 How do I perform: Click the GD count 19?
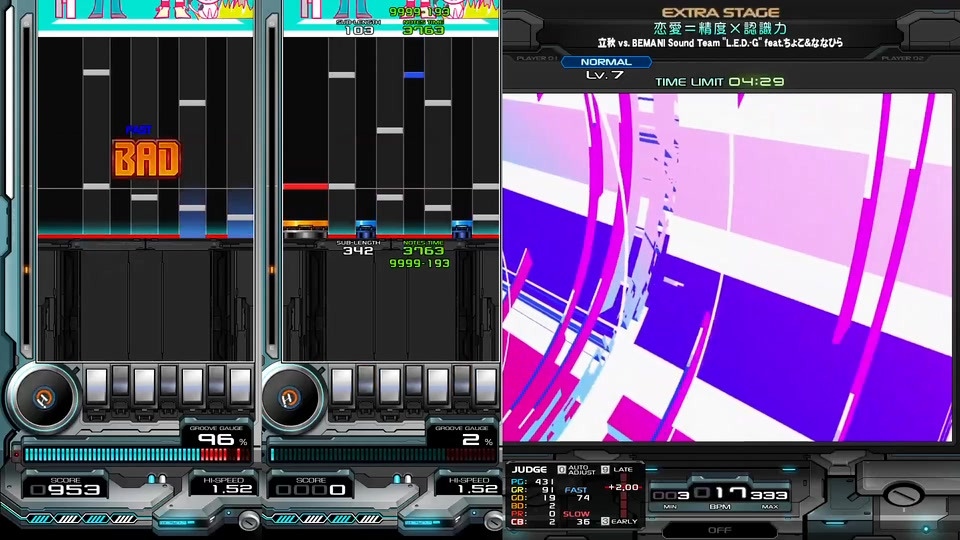[x=548, y=498]
